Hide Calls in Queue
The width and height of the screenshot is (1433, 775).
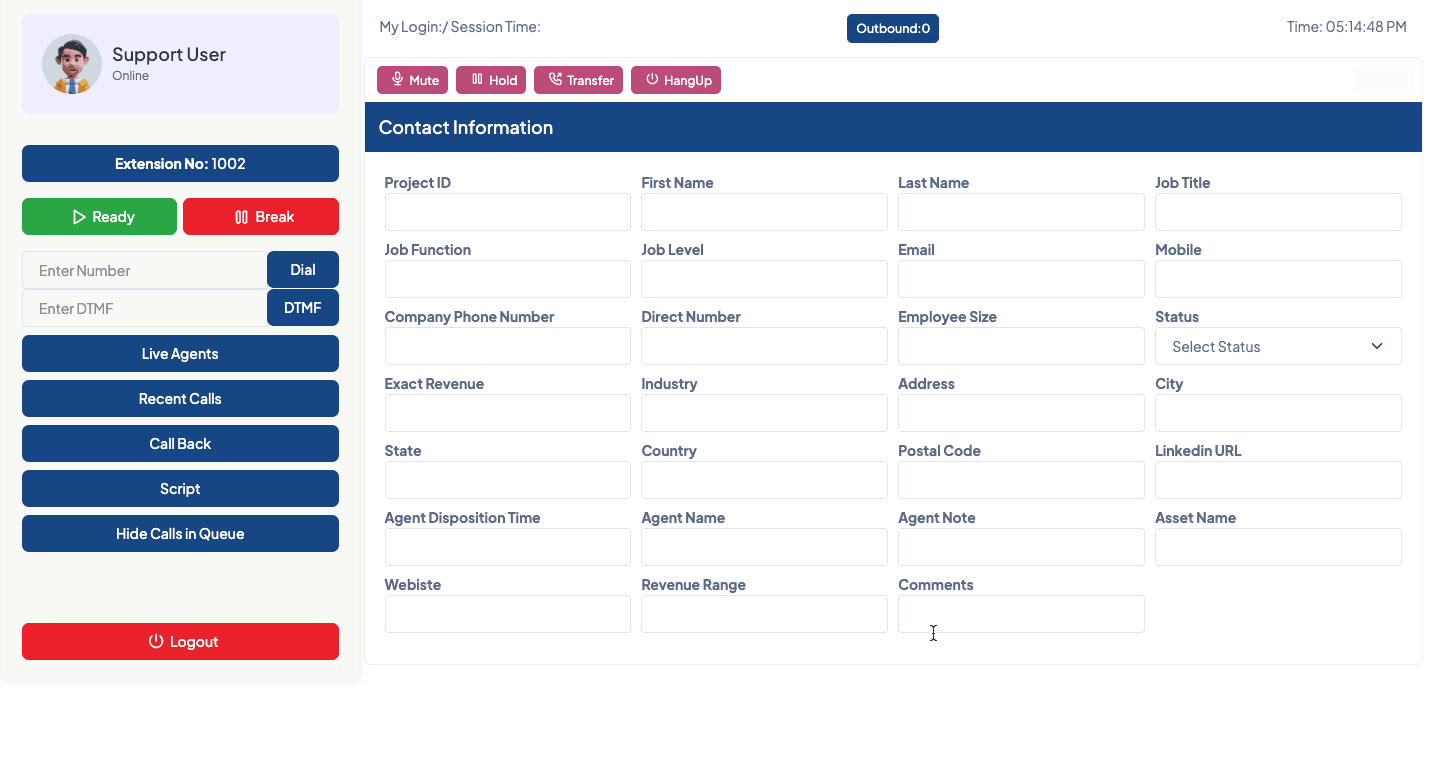pos(180,534)
